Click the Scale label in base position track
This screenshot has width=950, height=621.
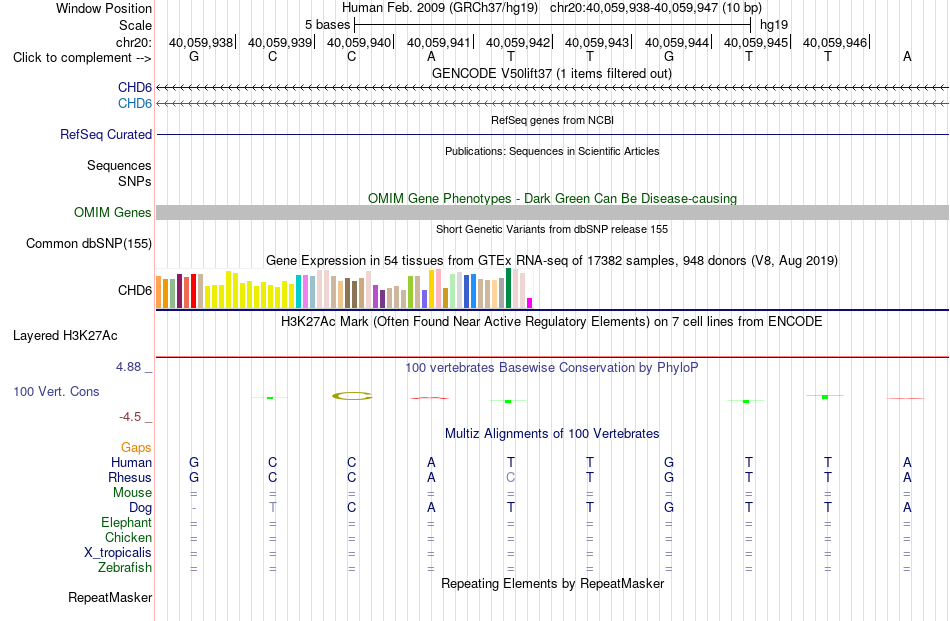(x=135, y=25)
